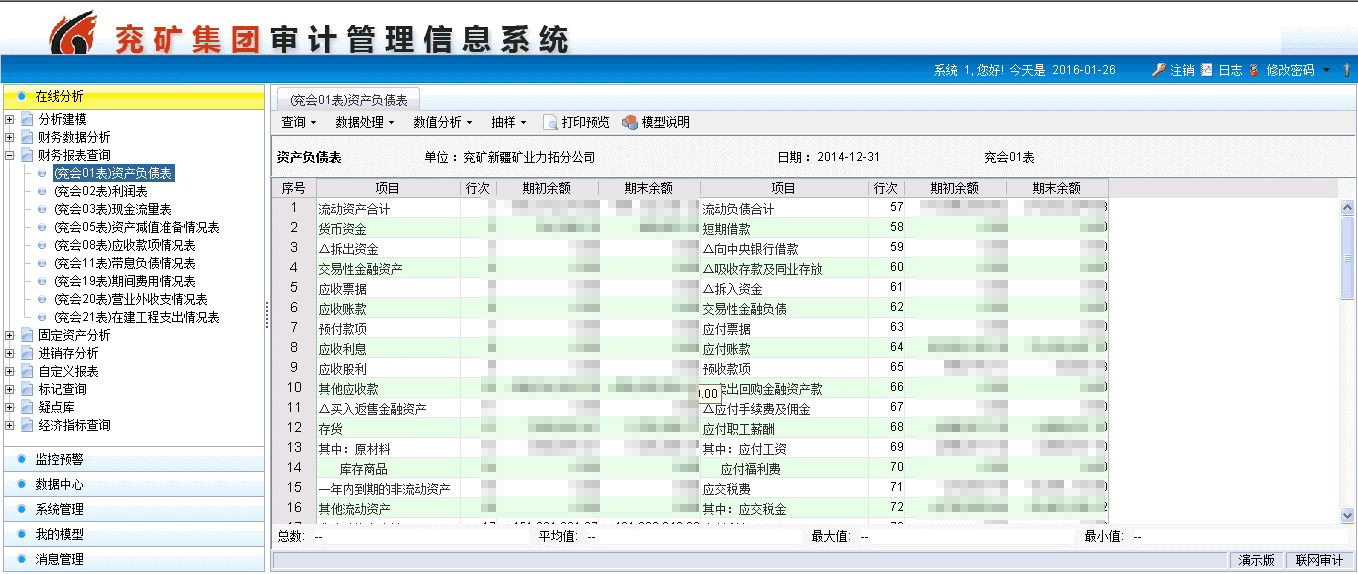The height and width of the screenshot is (574, 1358).
Task: Open the 数值分析 dropdown menu
Action: [443, 122]
